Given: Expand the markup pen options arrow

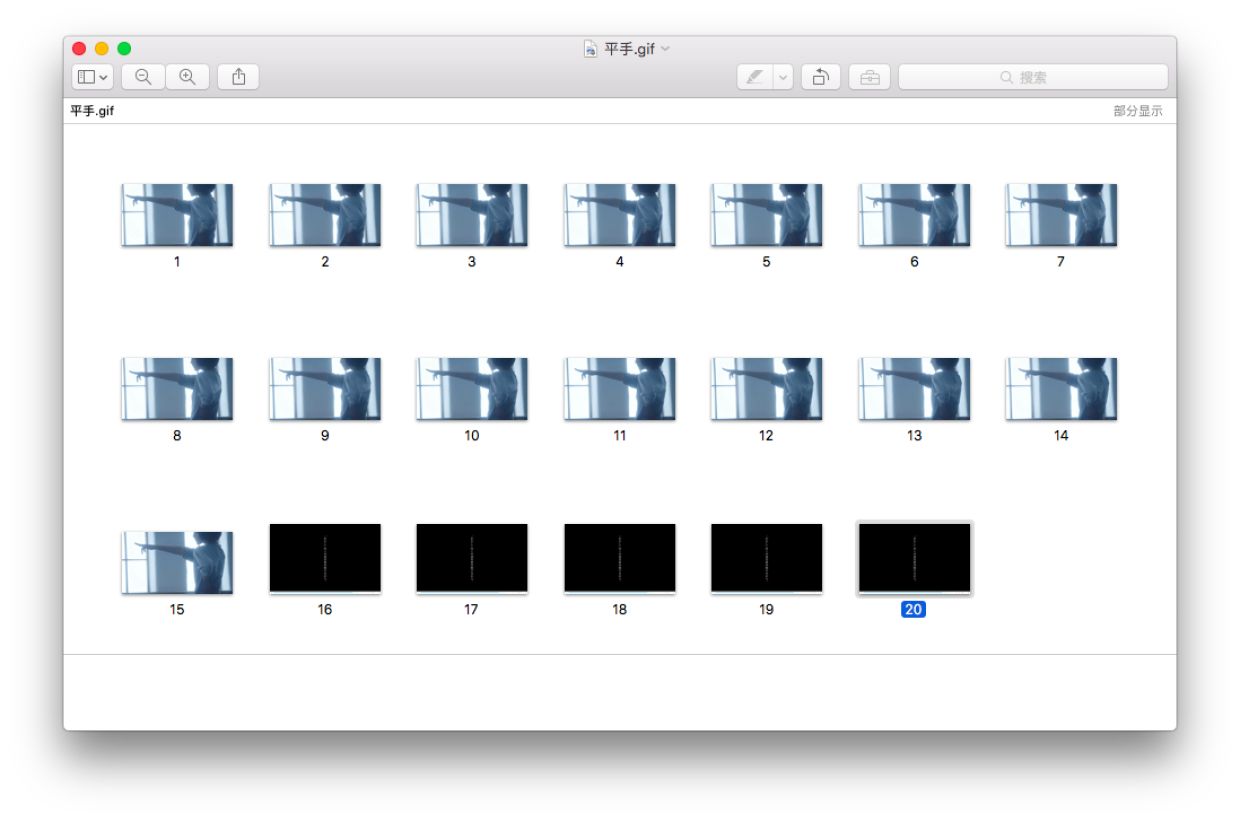Looking at the screenshot, I should point(783,77).
